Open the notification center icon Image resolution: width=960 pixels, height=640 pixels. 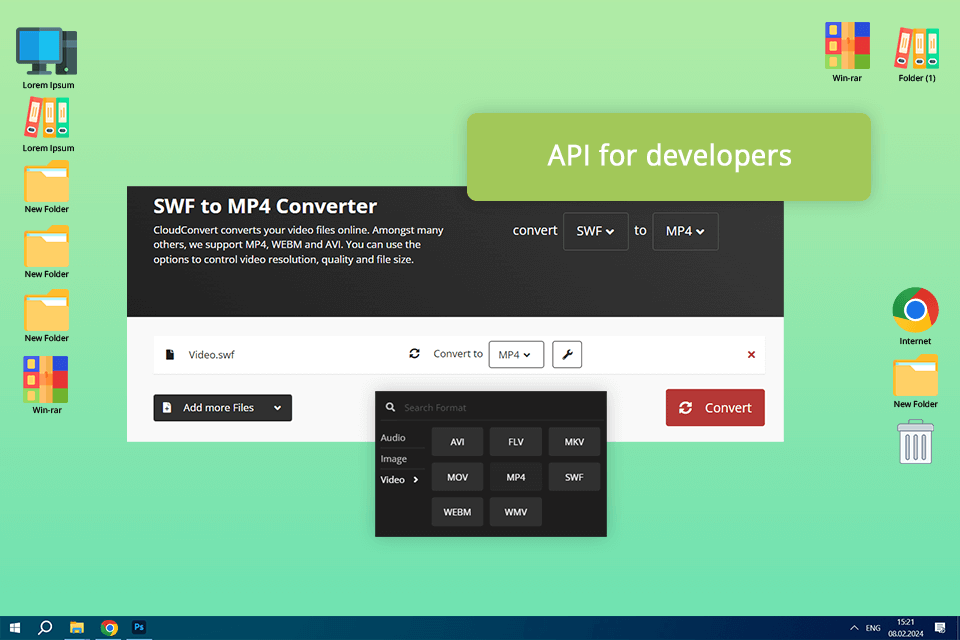(940, 628)
